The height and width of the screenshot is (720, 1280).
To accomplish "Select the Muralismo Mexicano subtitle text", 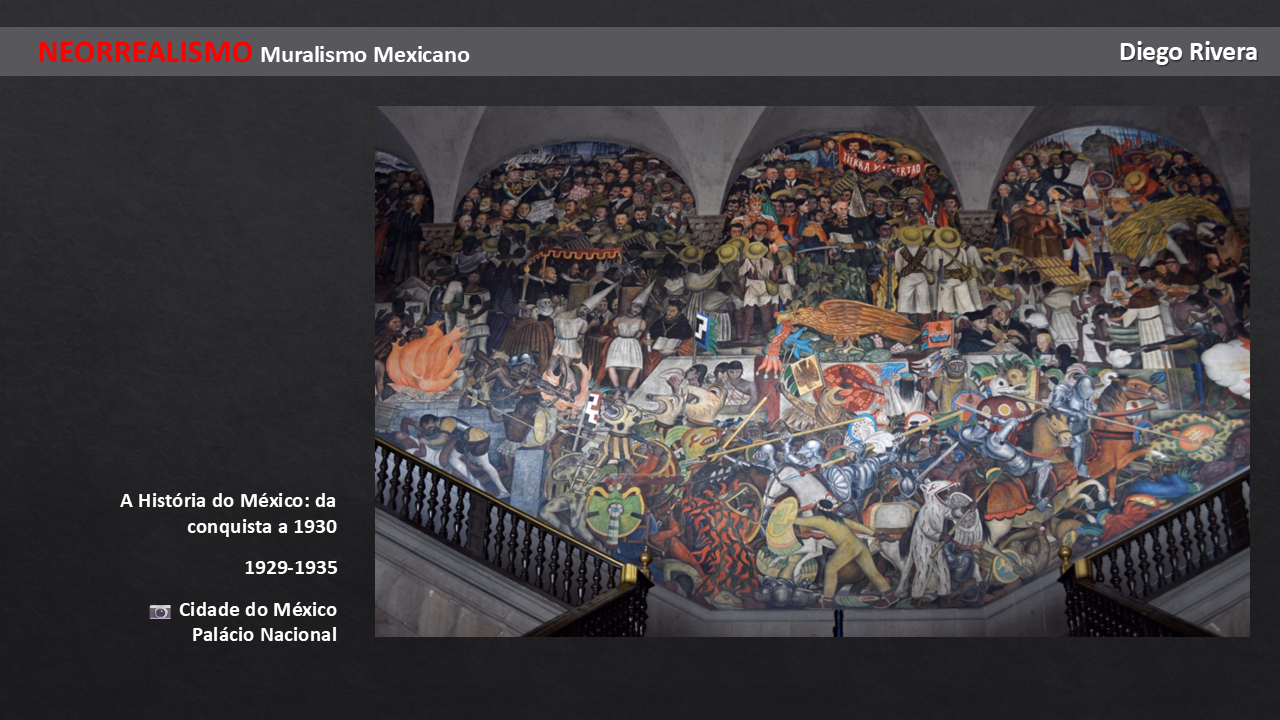I will point(365,55).
